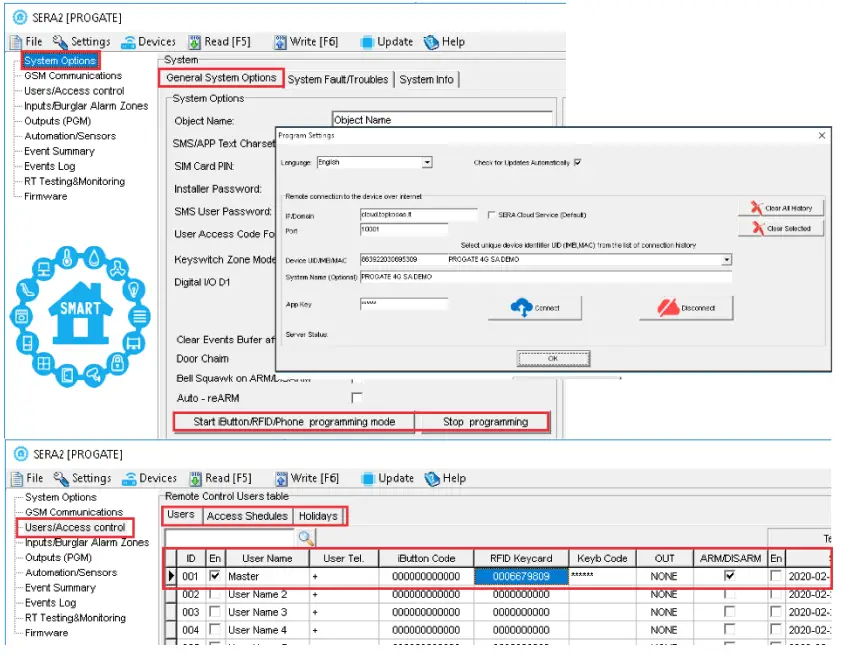This screenshot has height=655, width=841.
Task: Open Devices in Remote Control Users window
Action: [x=149, y=478]
